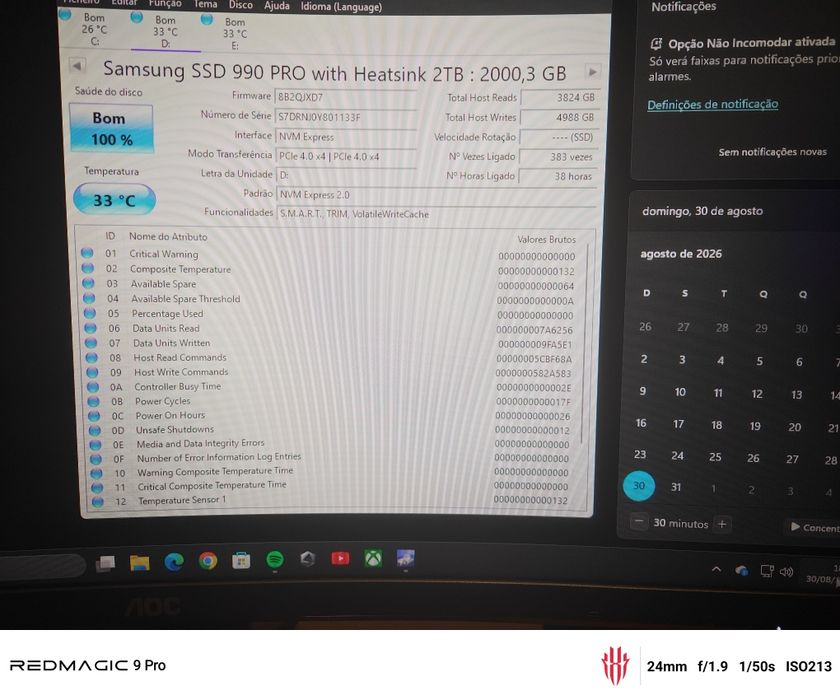This screenshot has height=700, width=840.
Task: Click the Padrão field NVM Express 2.0
Action: point(437,194)
